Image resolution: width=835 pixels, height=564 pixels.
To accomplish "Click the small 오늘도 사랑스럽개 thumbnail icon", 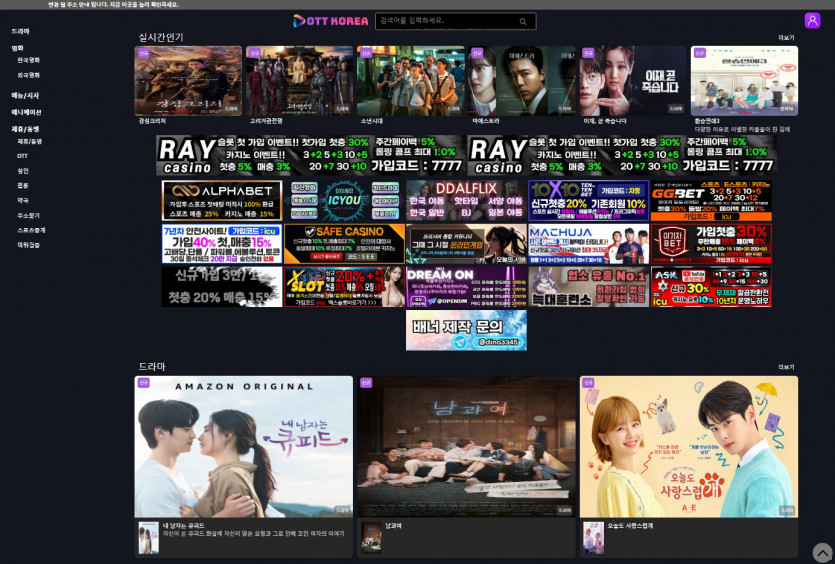I will (594, 537).
